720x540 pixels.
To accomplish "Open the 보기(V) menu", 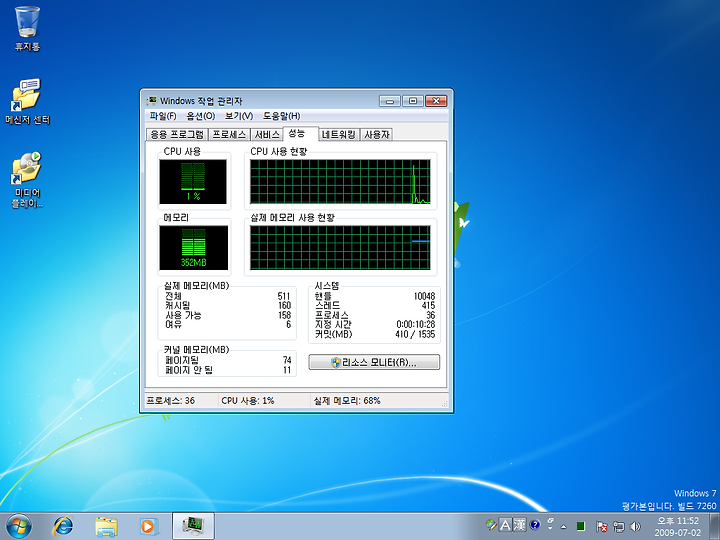I will pos(239,116).
